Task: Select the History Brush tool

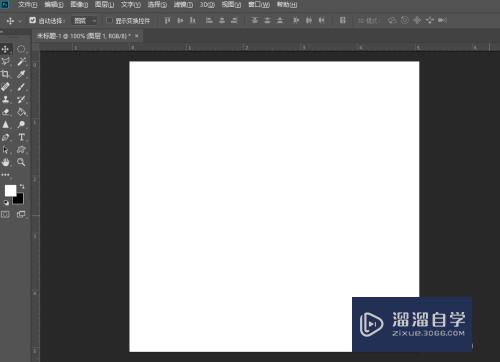Action: pyautogui.click(x=21, y=99)
